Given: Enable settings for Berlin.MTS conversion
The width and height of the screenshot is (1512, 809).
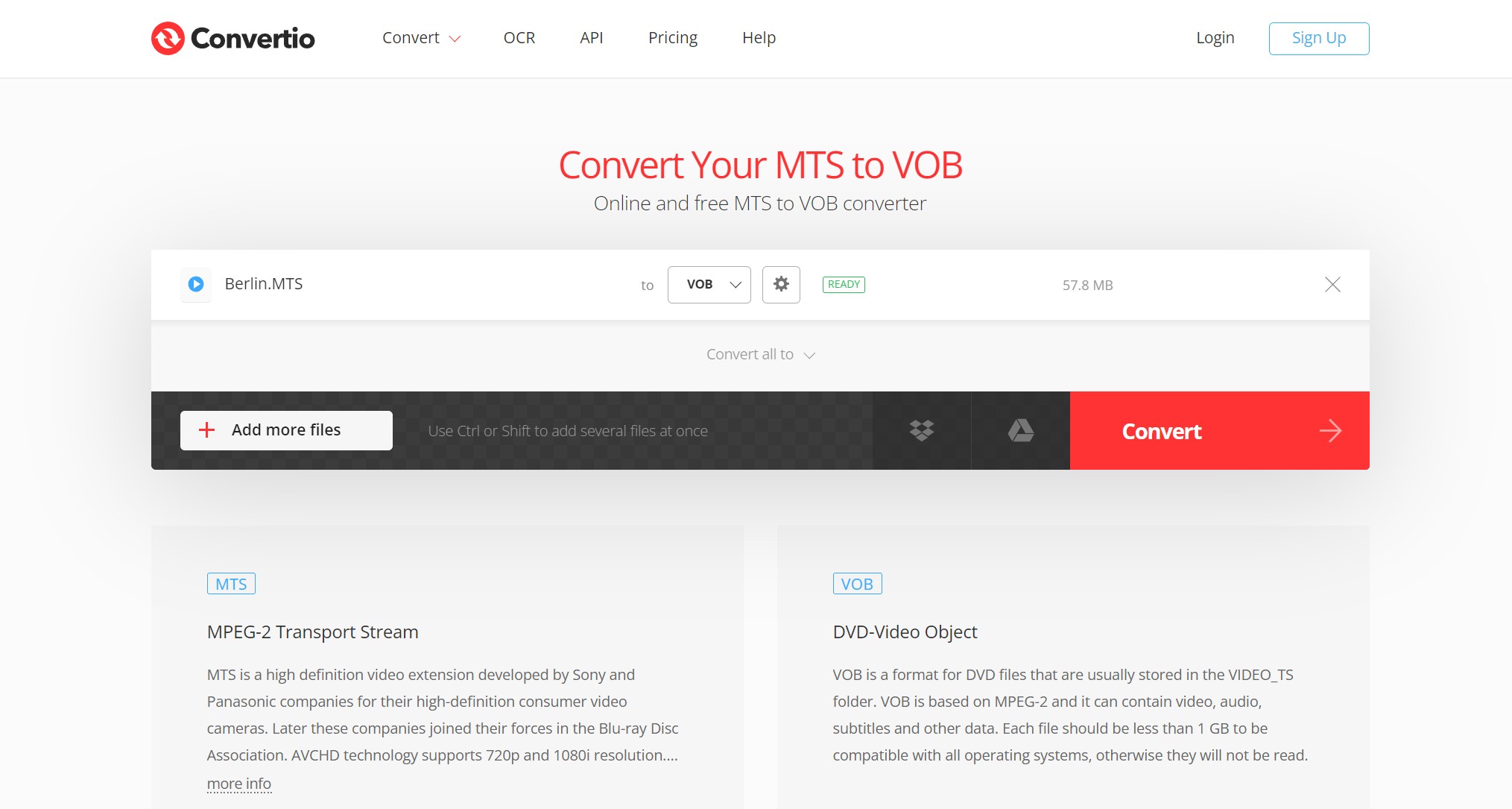Looking at the screenshot, I should coord(780,284).
